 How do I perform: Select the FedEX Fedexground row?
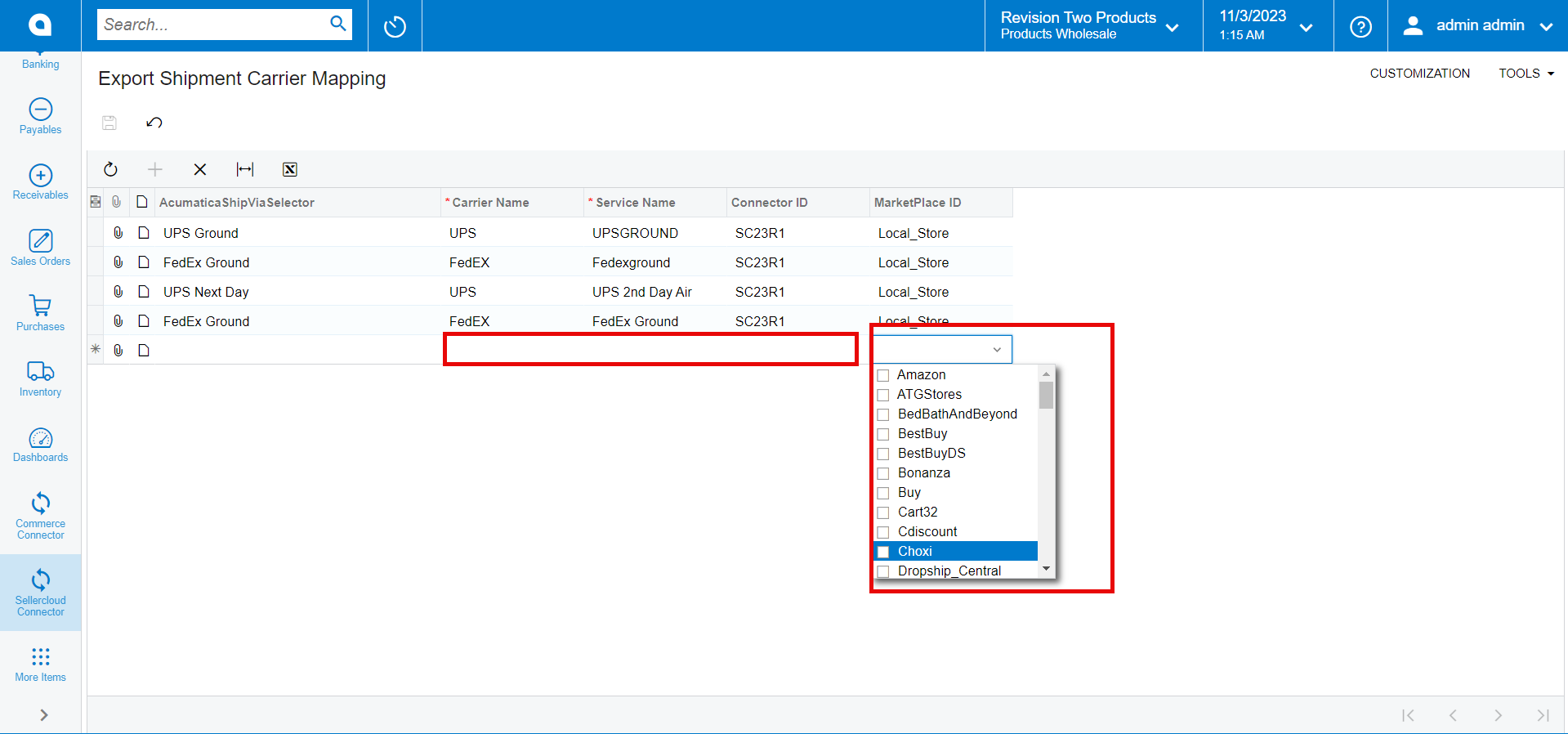551,262
